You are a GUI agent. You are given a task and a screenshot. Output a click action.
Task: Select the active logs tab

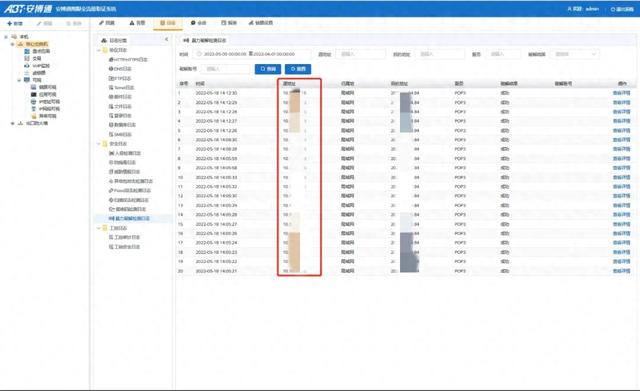(x=168, y=23)
